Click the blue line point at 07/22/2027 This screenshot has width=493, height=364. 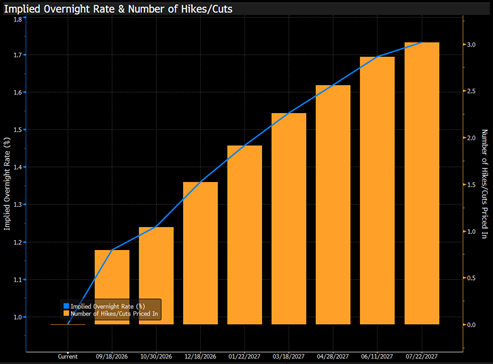(422, 42)
